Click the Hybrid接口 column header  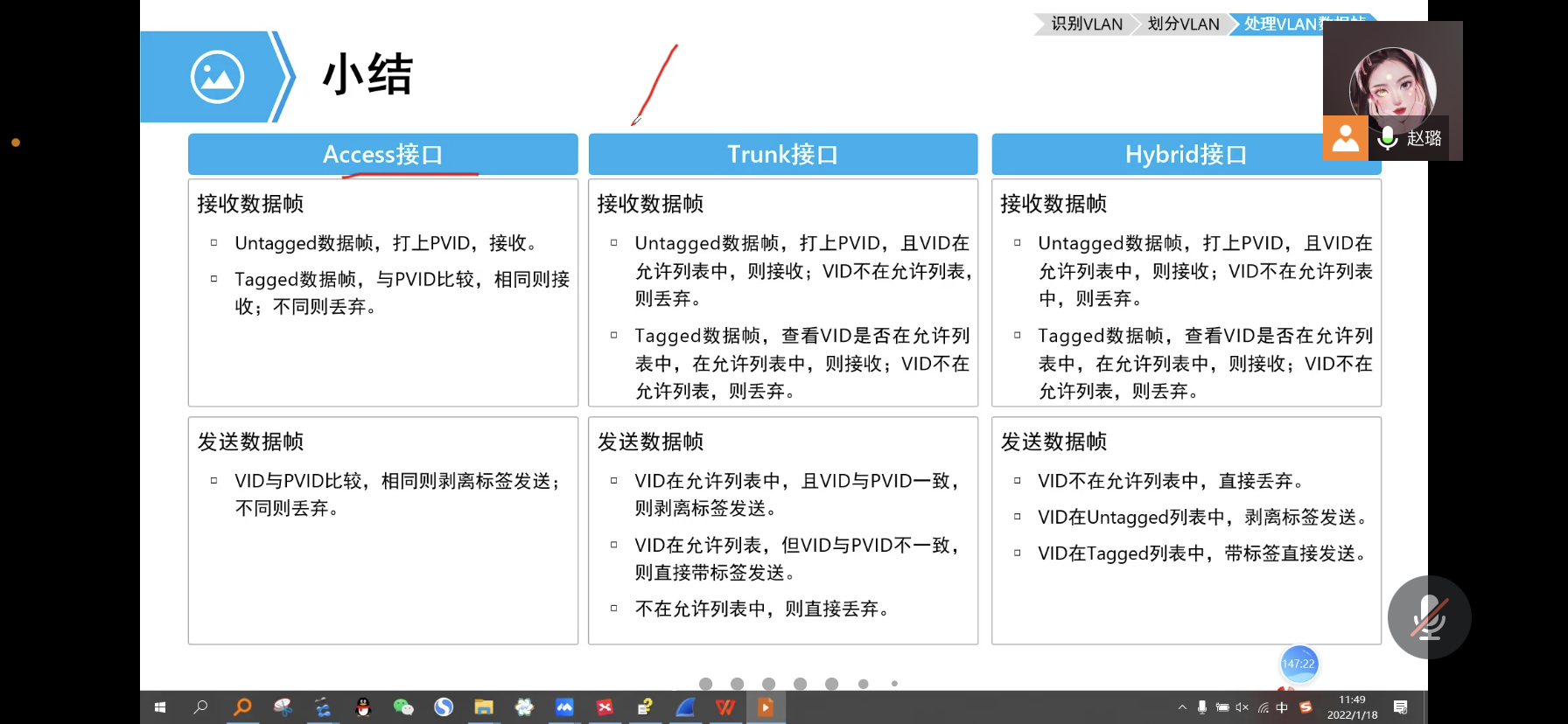click(1186, 154)
